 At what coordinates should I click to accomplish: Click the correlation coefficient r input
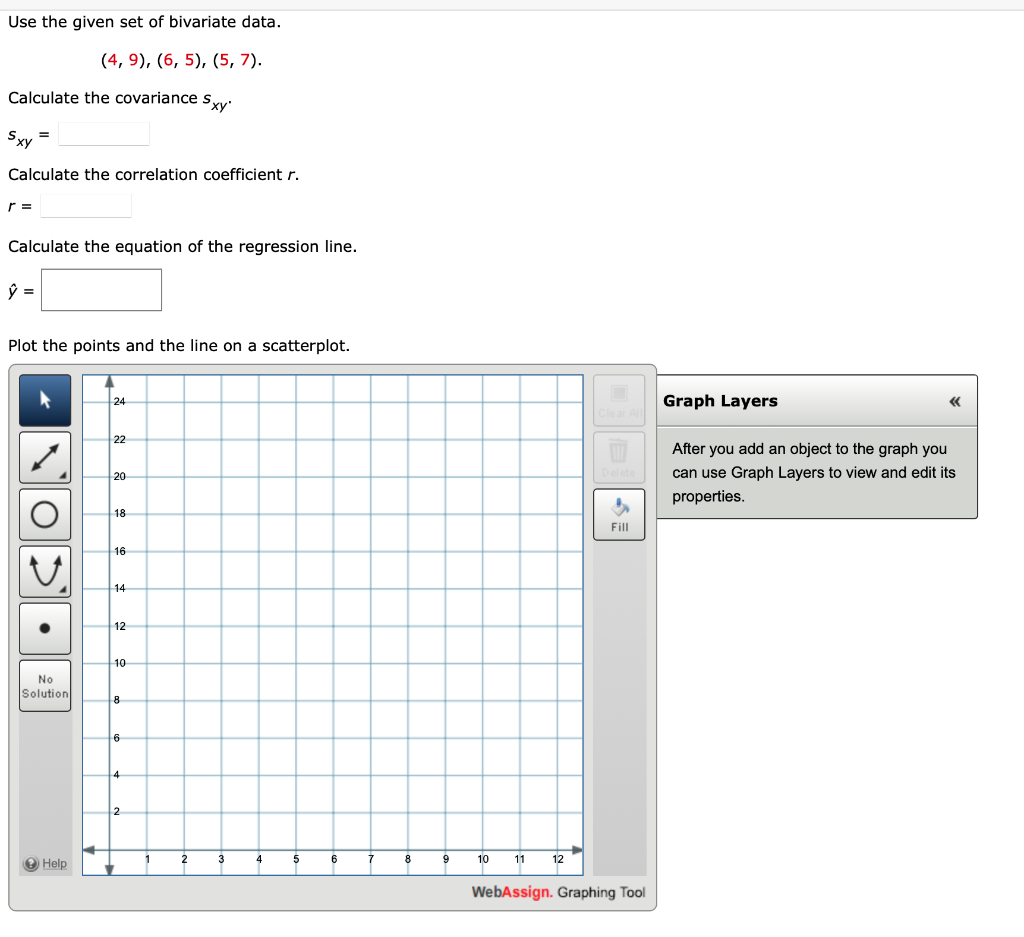click(x=86, y=206)
